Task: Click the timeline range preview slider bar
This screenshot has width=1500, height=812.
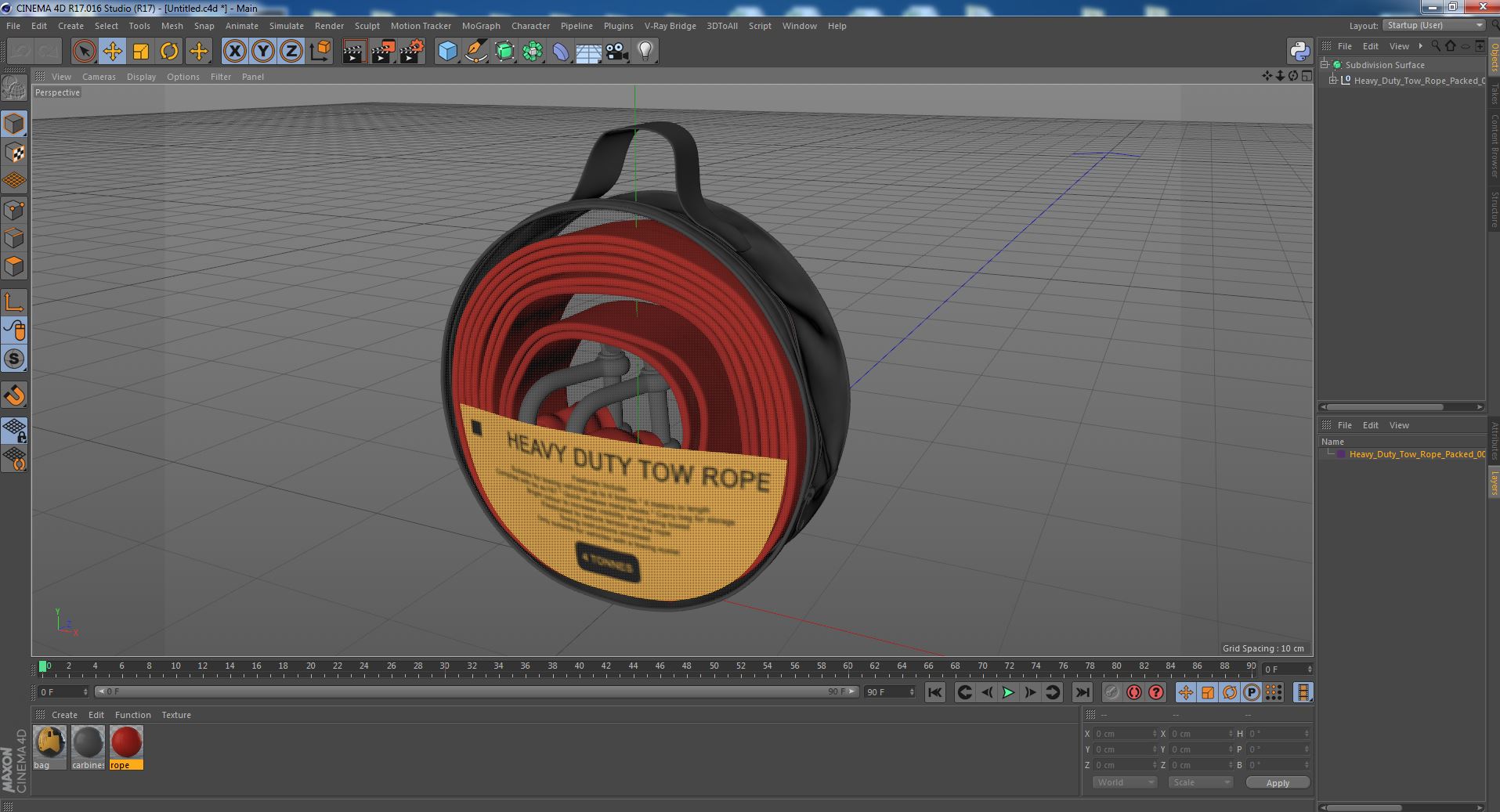Action: 476,692
